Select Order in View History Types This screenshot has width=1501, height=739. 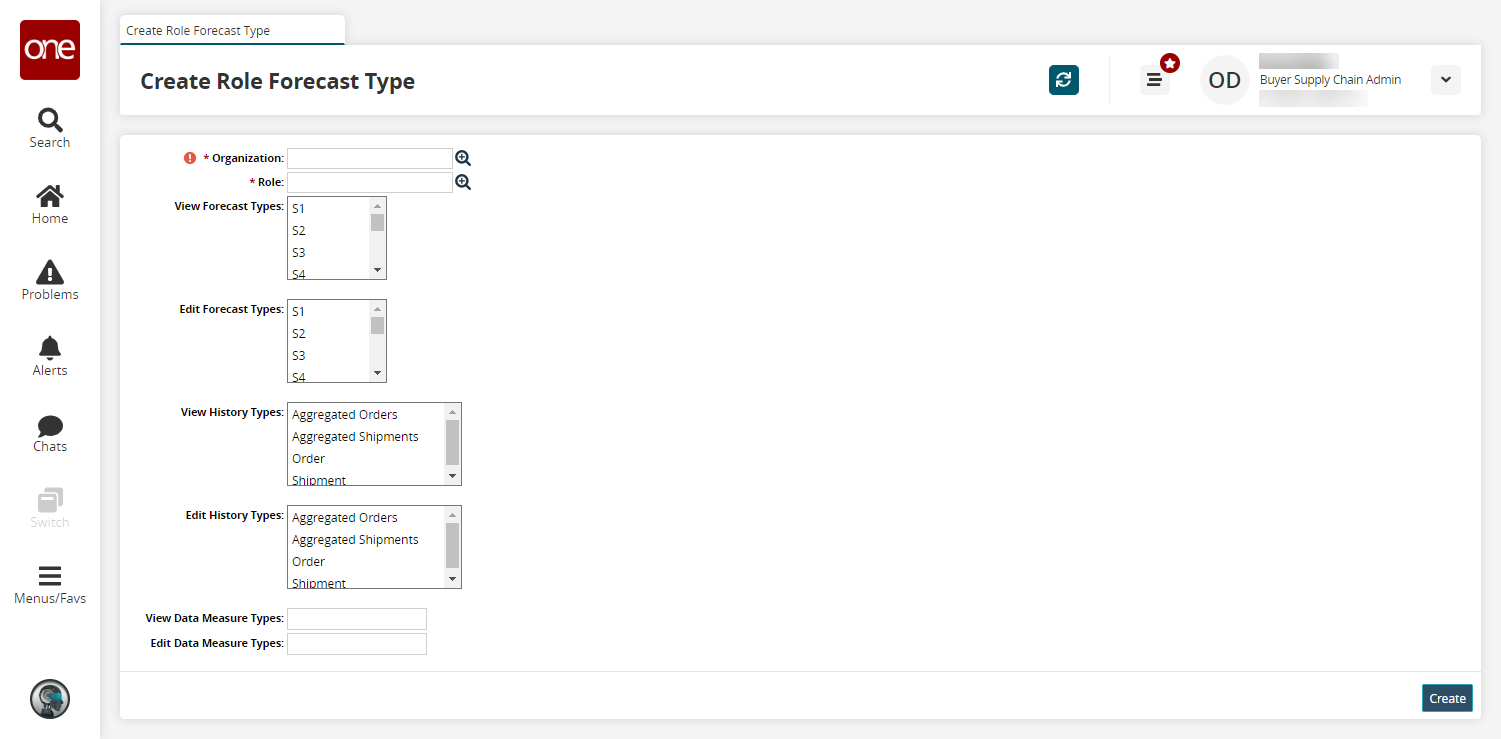(x=366, y=459)
